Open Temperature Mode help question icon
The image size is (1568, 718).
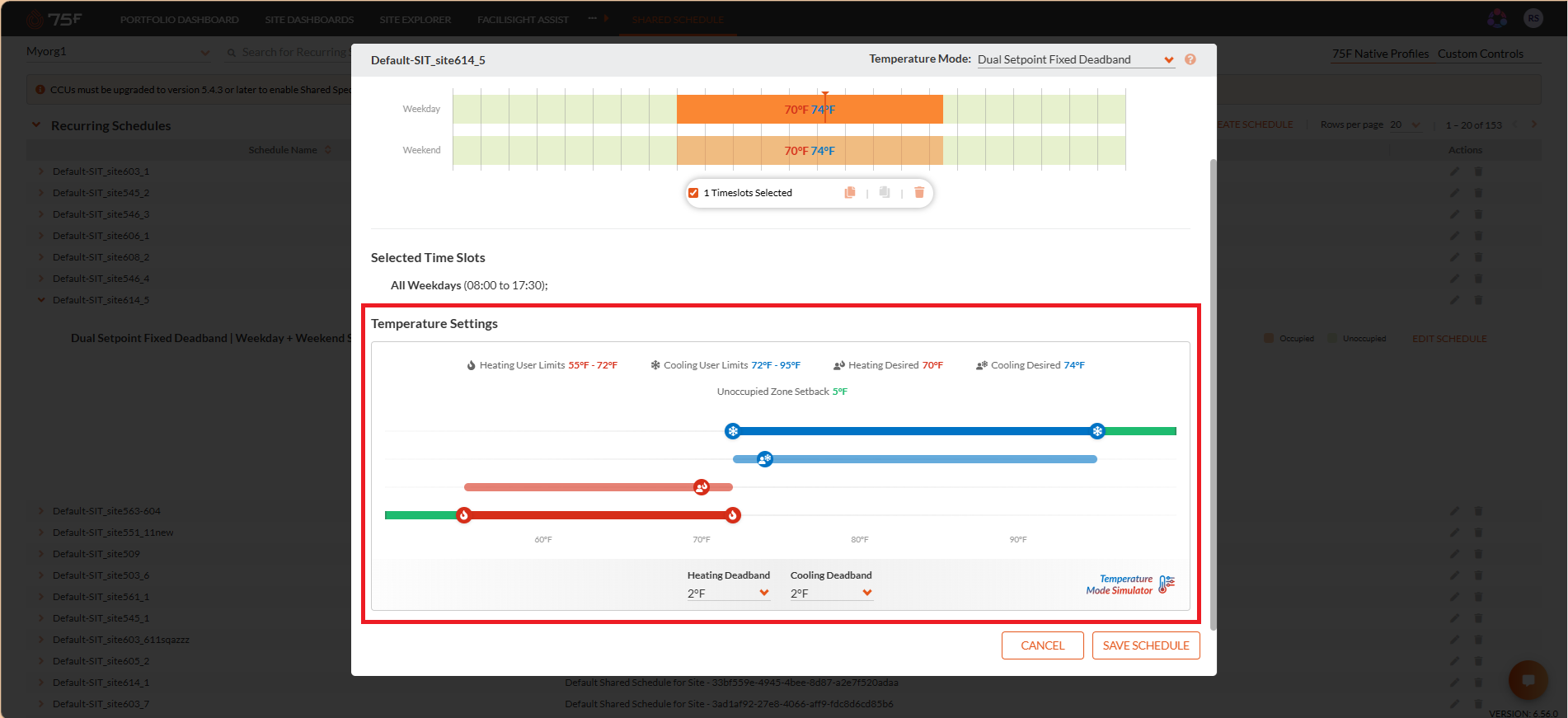(1190, 59)
